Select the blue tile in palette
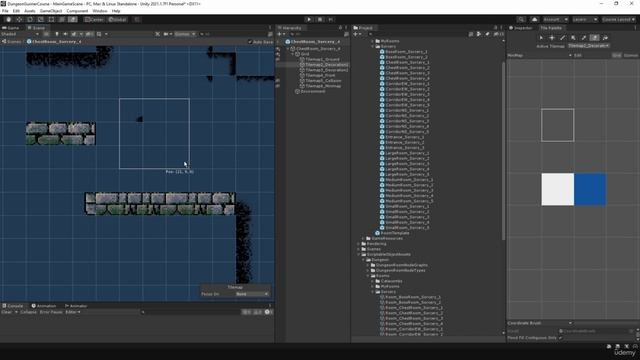This screenshot has width=640, height=360. point(590,189)
